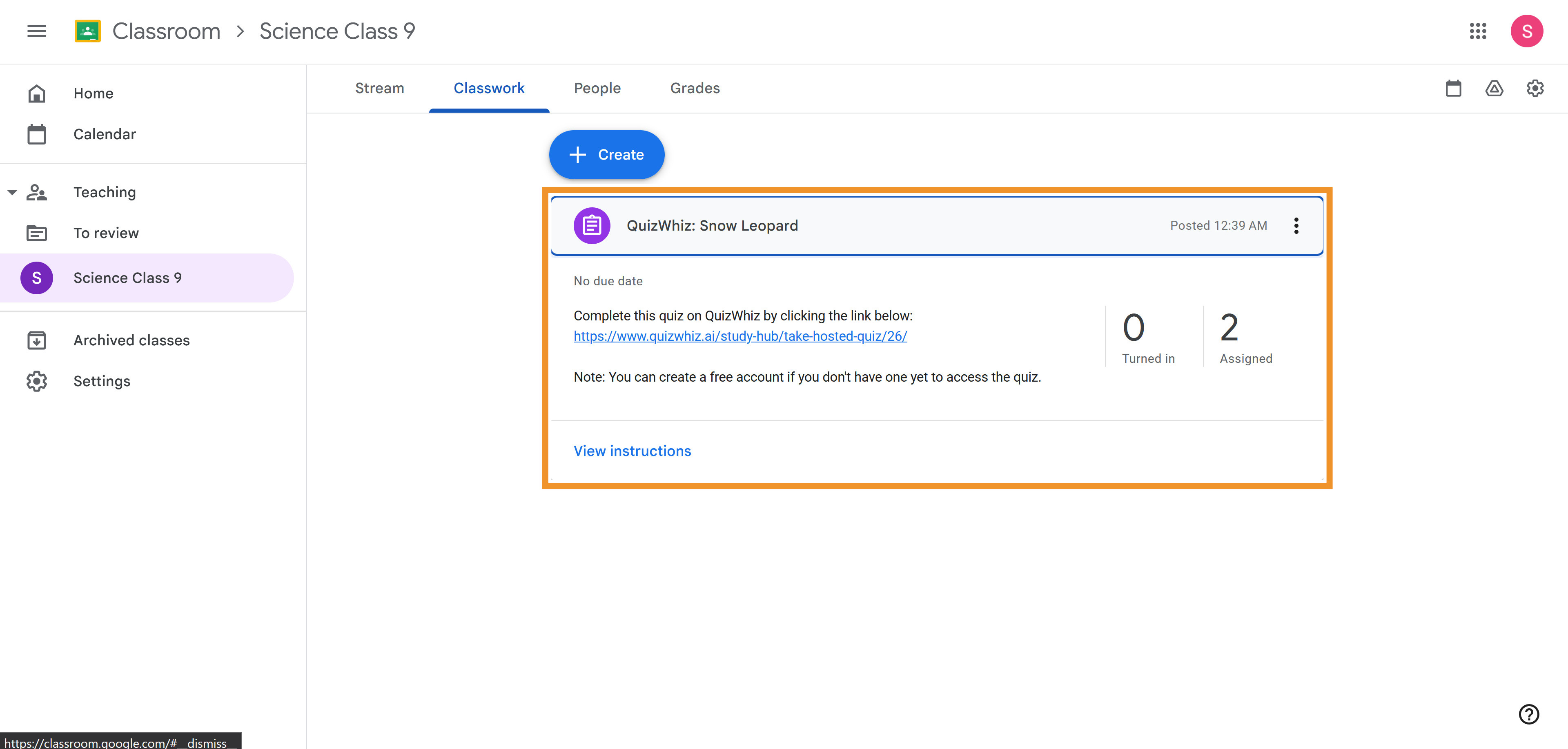Click the 'No due date' text
1568x749 pixels.
pyautogui.click(x=608, y=281)
